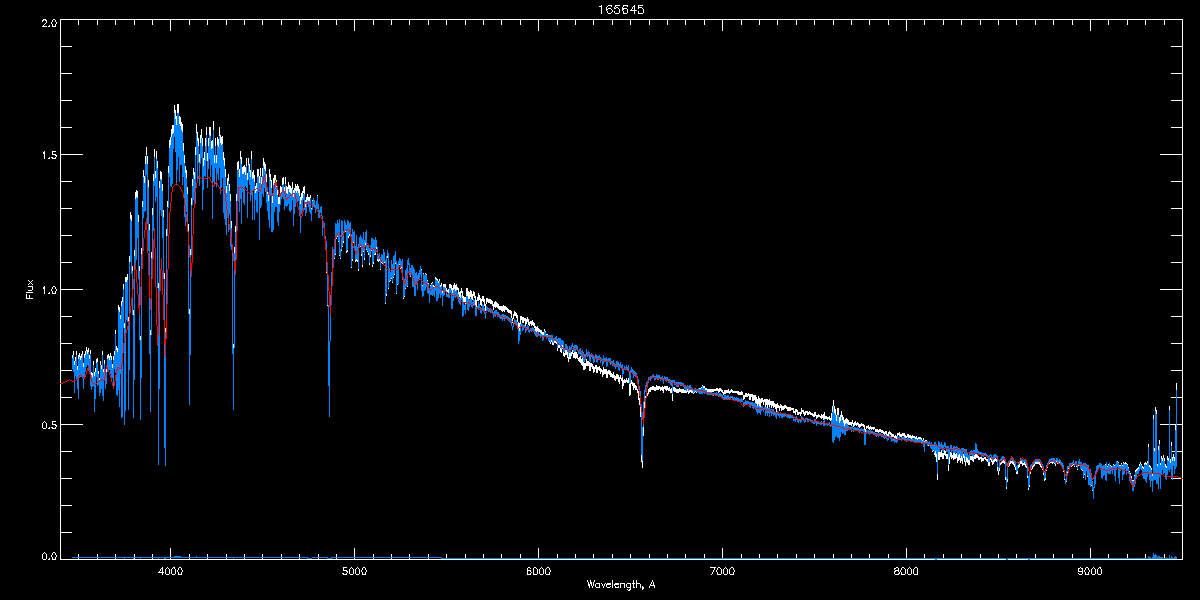Click the plot title 165645
This screenshot has height=600, width=1200.
point(620,9)
